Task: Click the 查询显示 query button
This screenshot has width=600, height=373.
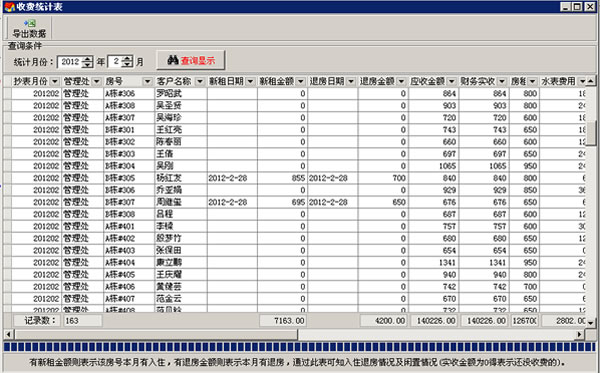Action: point(191,60)
